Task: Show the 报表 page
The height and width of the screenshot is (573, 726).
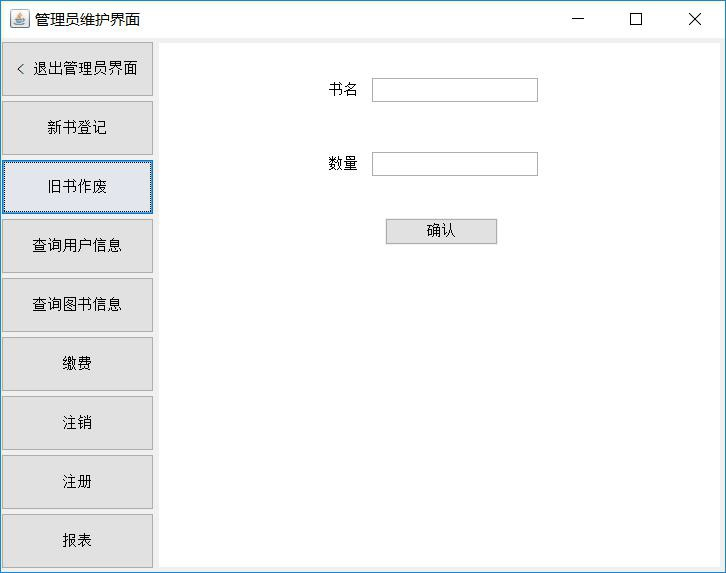Action: [x=77, y=541]
